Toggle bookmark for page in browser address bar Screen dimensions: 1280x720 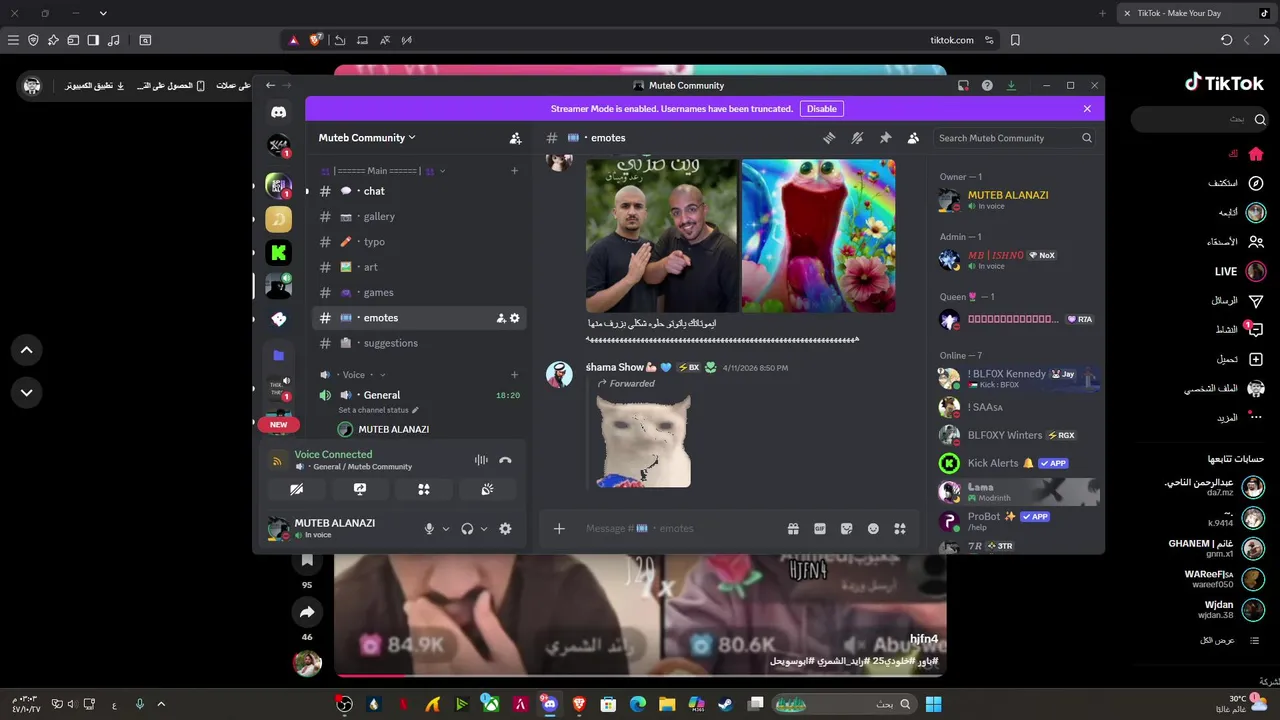pyautogui.click(x=1015, y=40)
